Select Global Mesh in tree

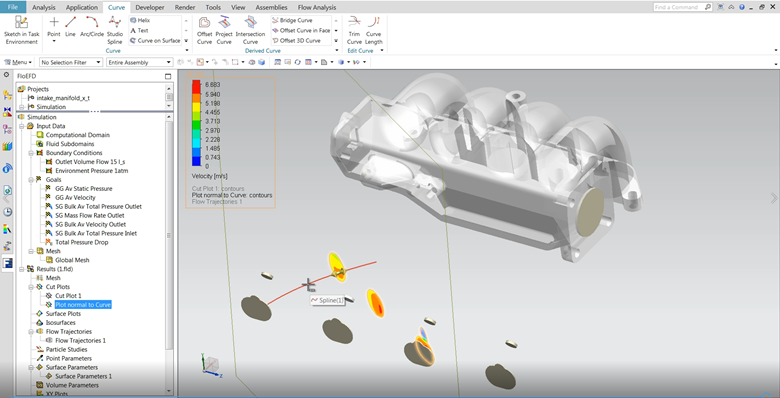pyautogui.click(x=72, y=260)
